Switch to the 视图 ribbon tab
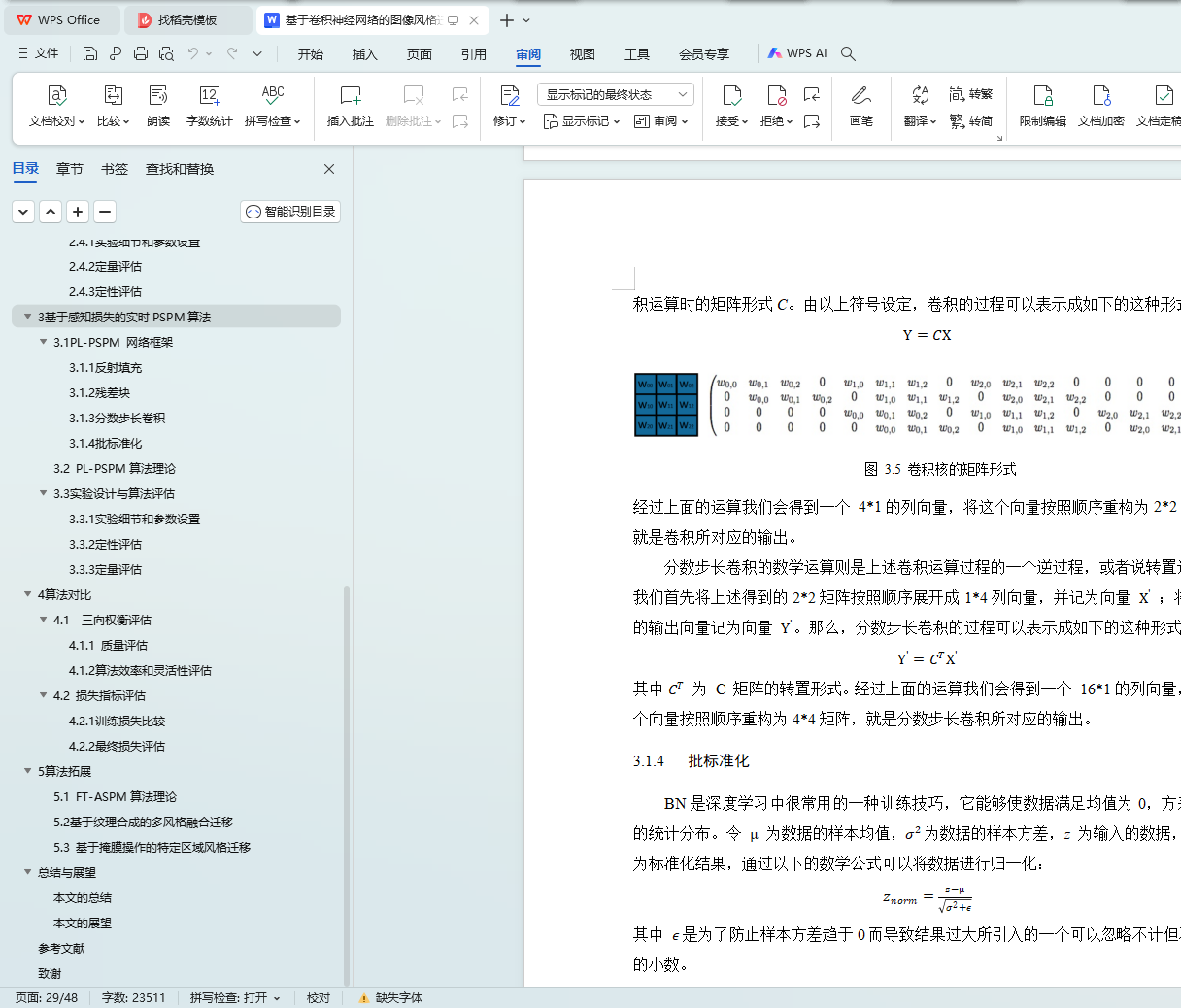This screenshot has height=1008, width=1181. tap(583, 54)
